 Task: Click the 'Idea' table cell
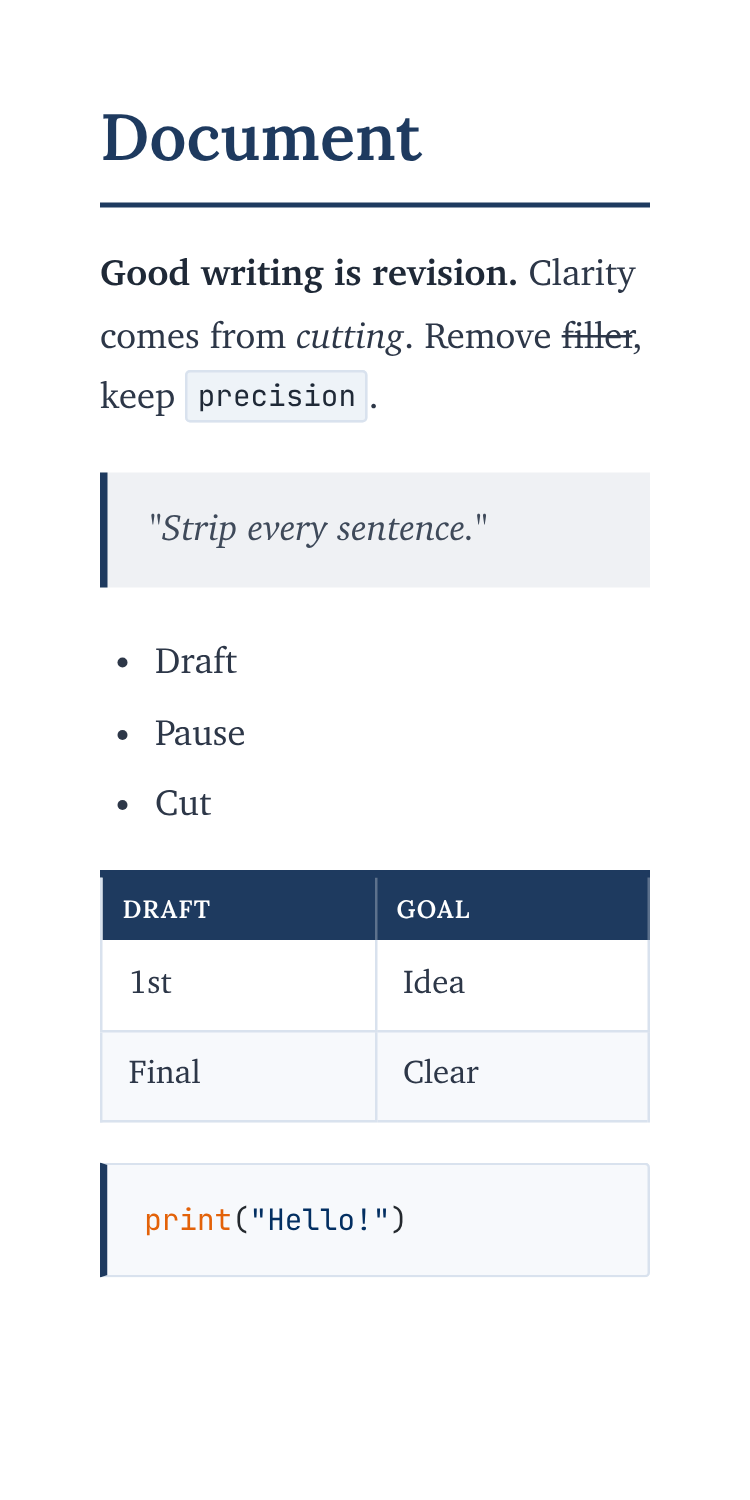click(x=513, y=985)
